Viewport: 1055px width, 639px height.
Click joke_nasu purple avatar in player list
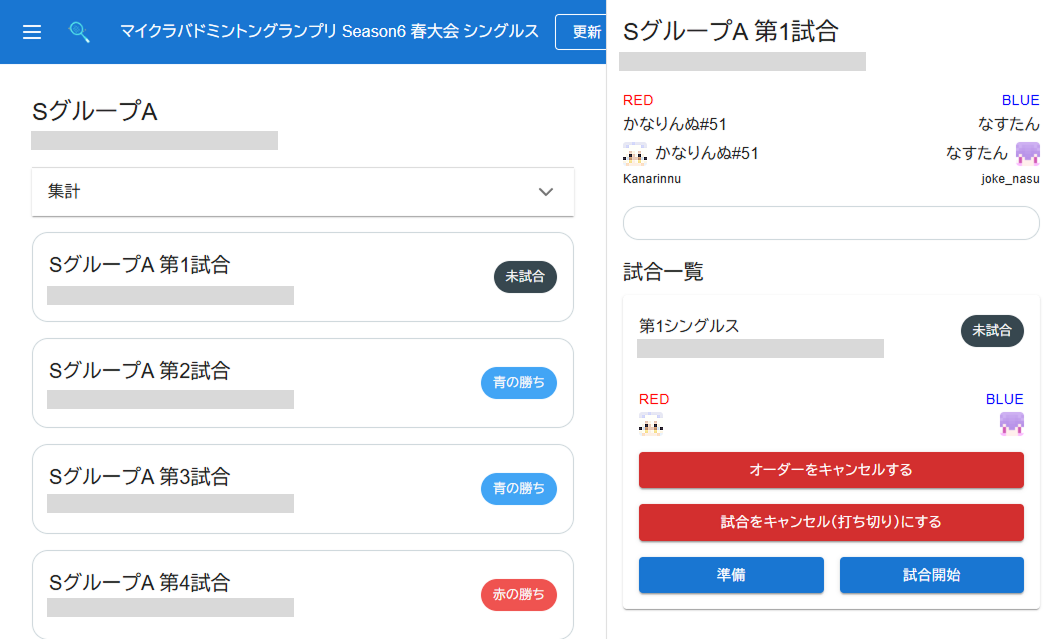click(x=1027, y=154)
